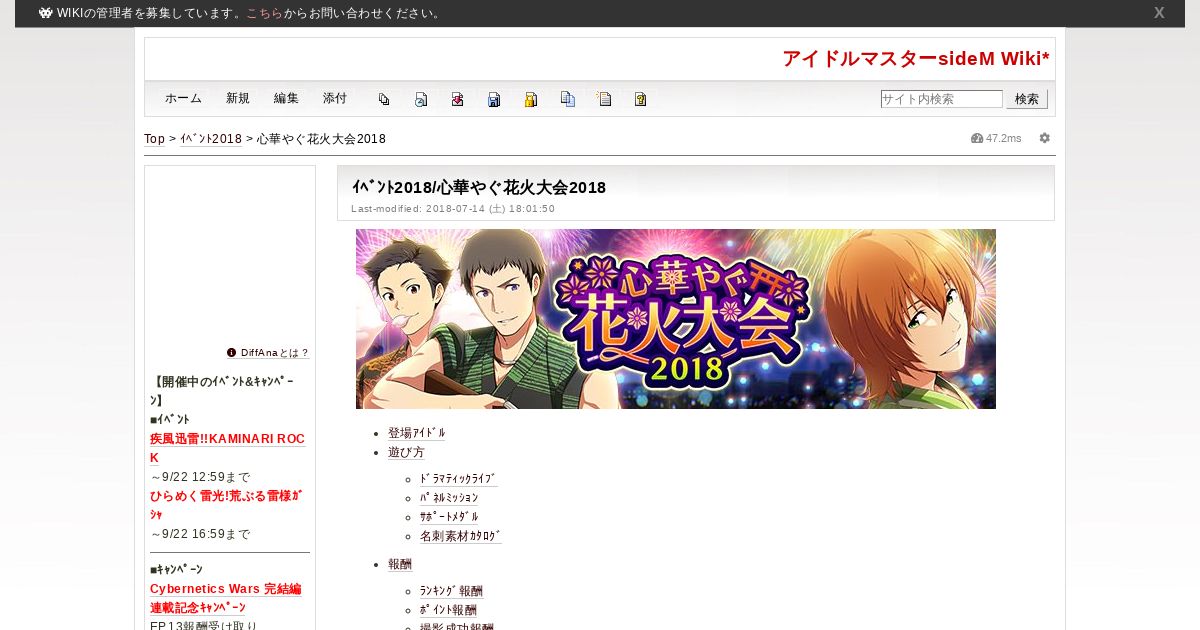Jump to ﾎﾟｲﾝﾄ報酬 subsection

pos(448,610)
